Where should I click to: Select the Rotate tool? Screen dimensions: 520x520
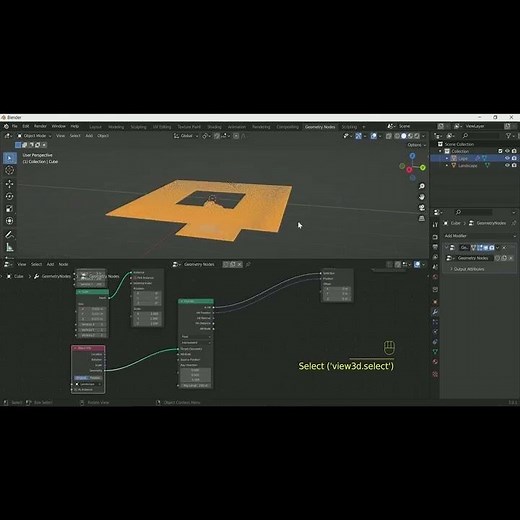[x=10, y=196]
